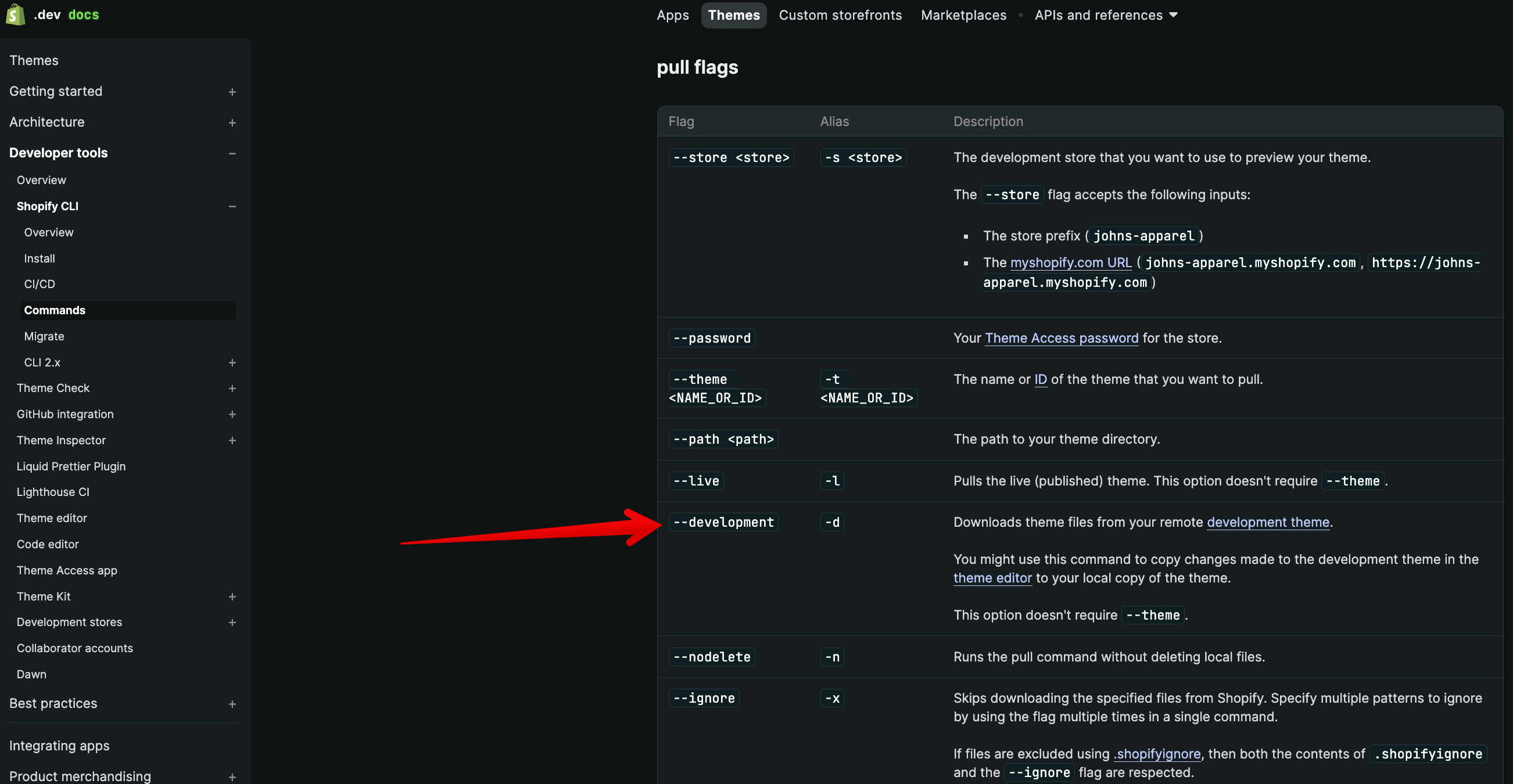This screenshot has width=1513, height=784.
Task: Open the theme editor link
Action: pyautogui.click(x=992, y=578)
